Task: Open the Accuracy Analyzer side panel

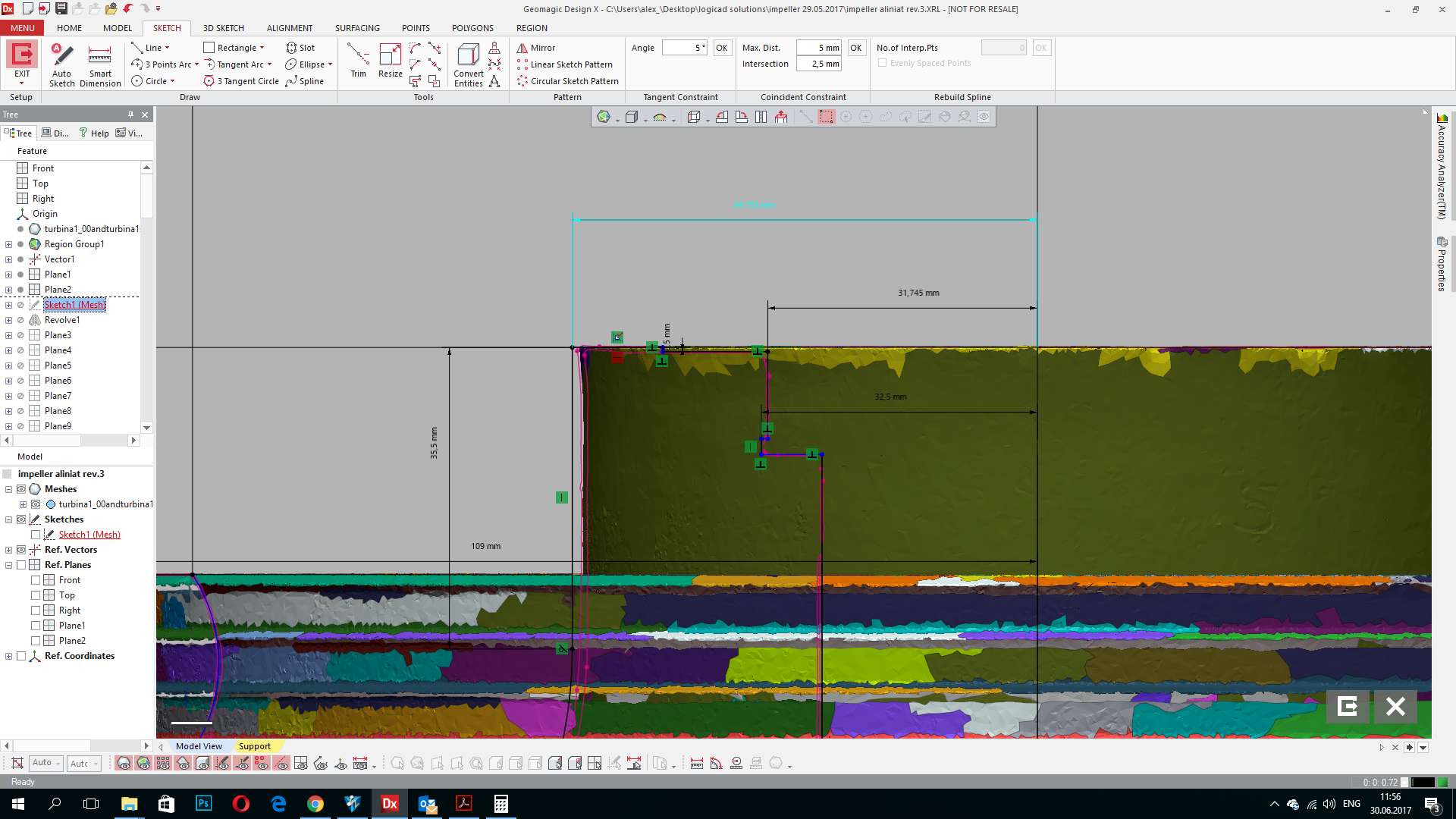Action: tap(1442, 167)
